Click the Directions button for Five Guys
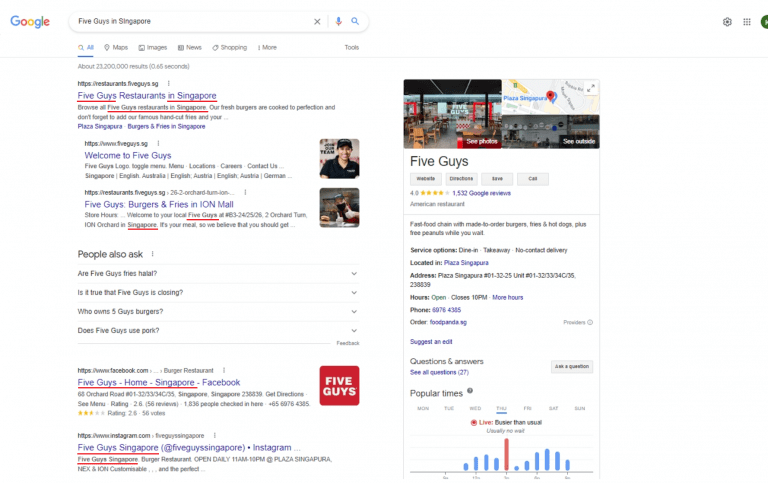Viewport: 768px width, 483px height. point(460,178)
